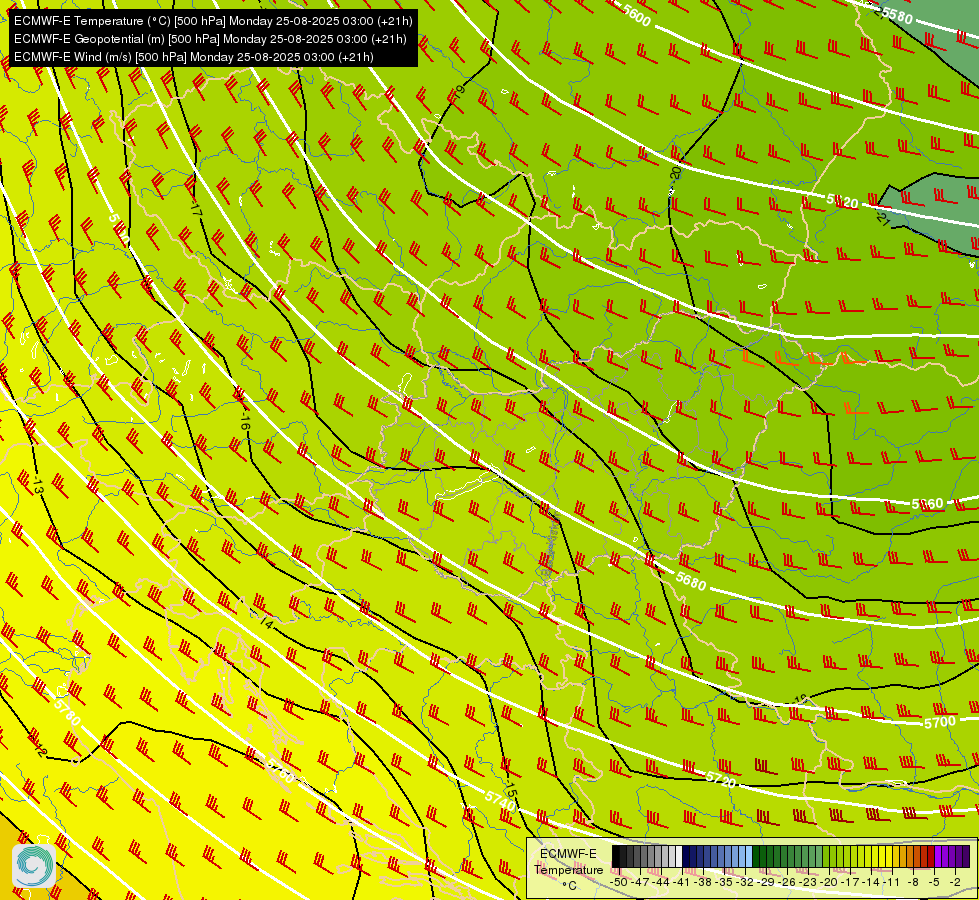Click the -38 value on the temperature legend
Screen dimensions: 979x900
coord(702,882)
